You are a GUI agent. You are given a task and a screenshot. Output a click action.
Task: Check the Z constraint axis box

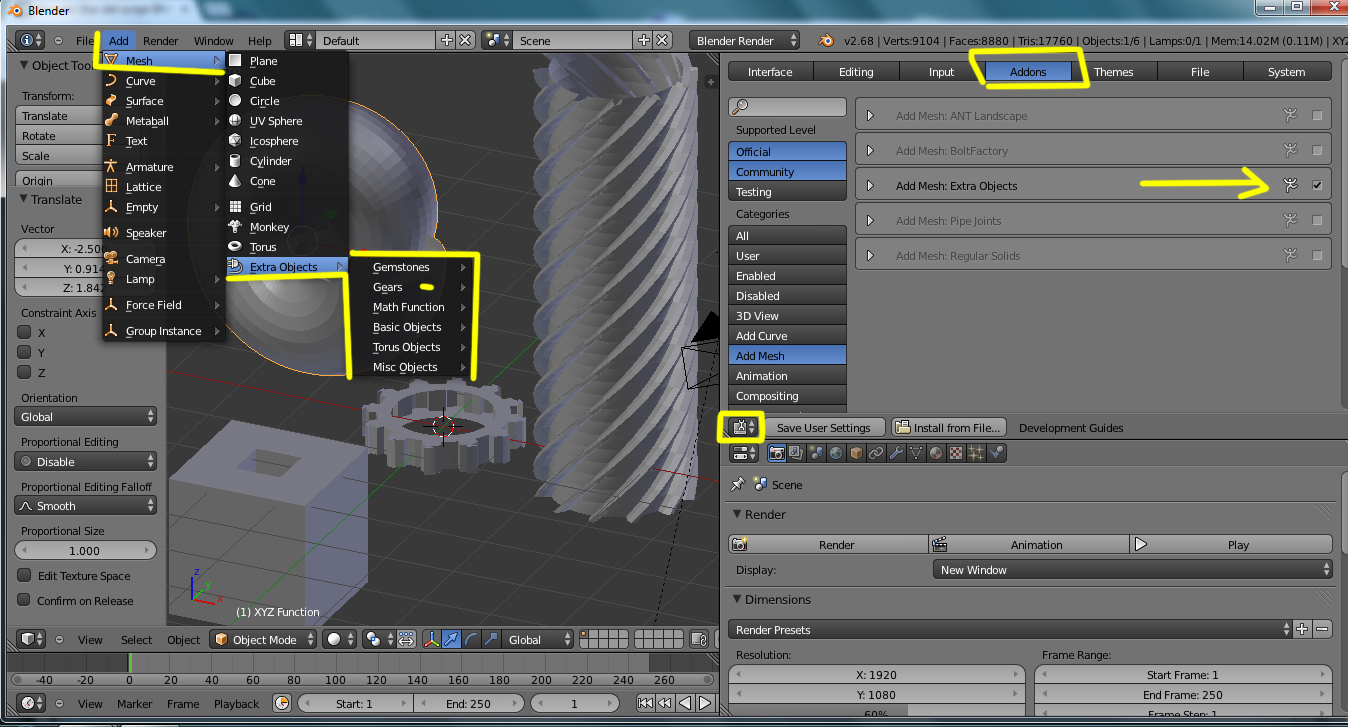(x=25, y=372)
